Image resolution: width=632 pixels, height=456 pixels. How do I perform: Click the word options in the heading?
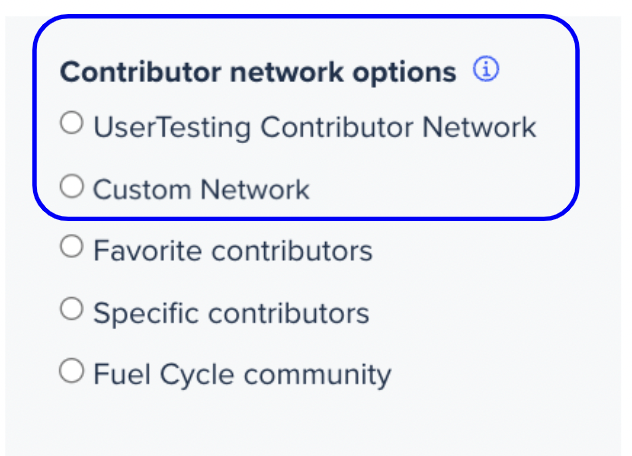[x=404, y=74]
